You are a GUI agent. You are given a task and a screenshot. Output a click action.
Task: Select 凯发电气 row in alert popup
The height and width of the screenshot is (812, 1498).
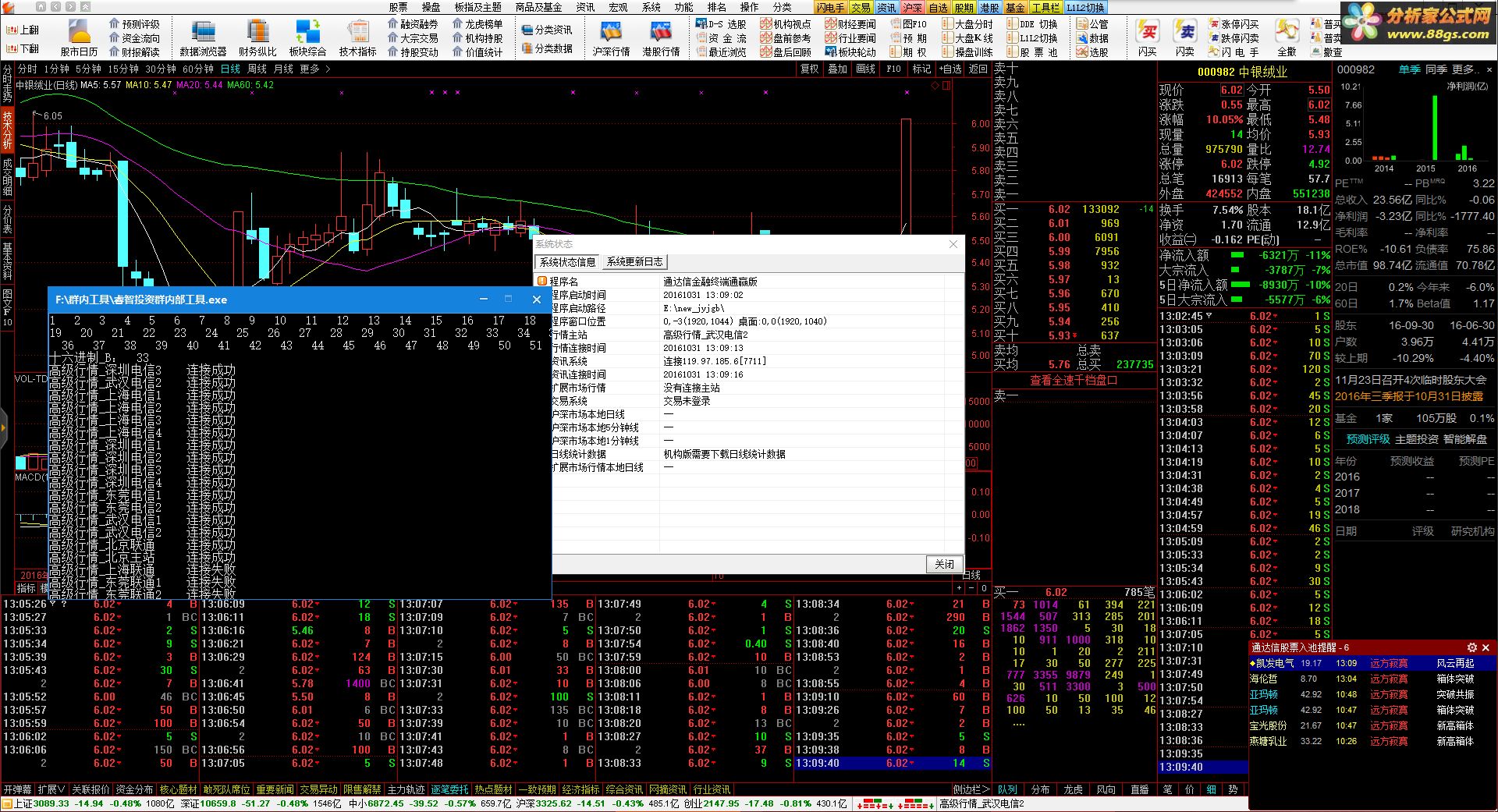pyautogui.click(x=1372, y=663)
